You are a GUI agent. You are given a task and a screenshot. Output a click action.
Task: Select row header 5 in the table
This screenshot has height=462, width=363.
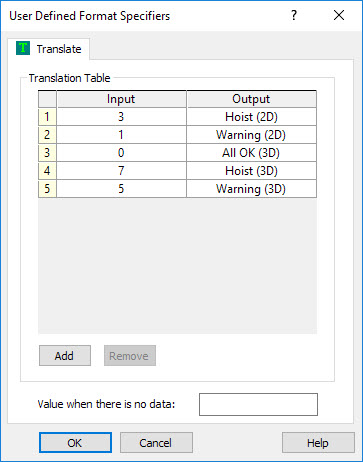(47, 189)
